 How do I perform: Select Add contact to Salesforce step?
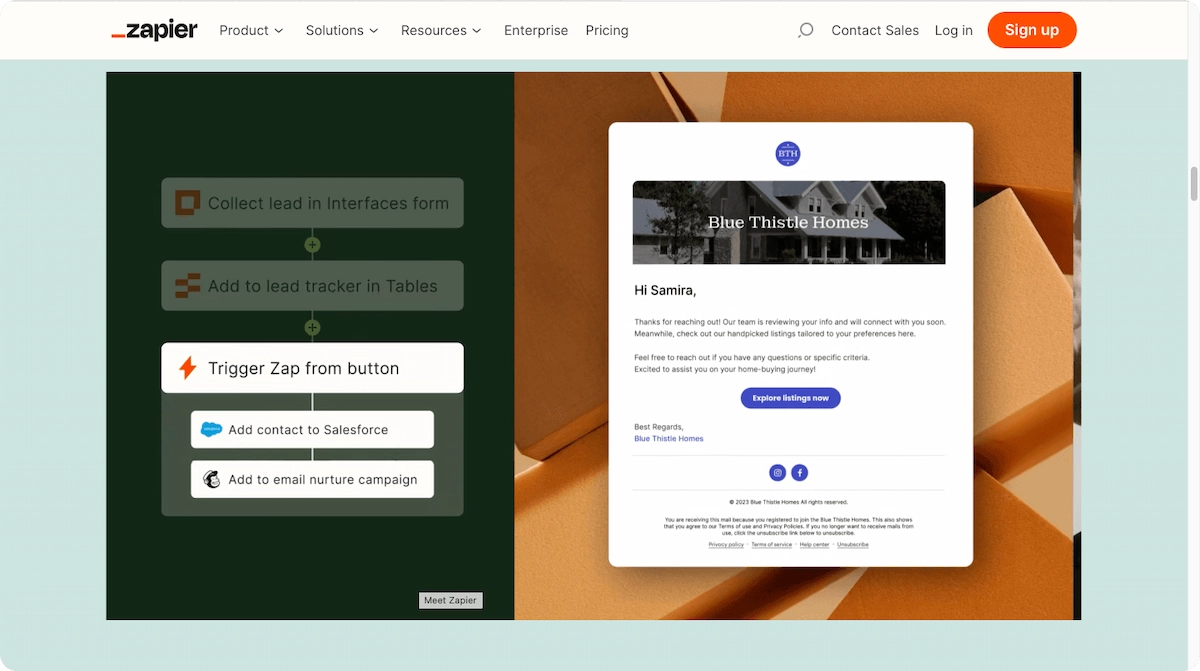(312, 429)
